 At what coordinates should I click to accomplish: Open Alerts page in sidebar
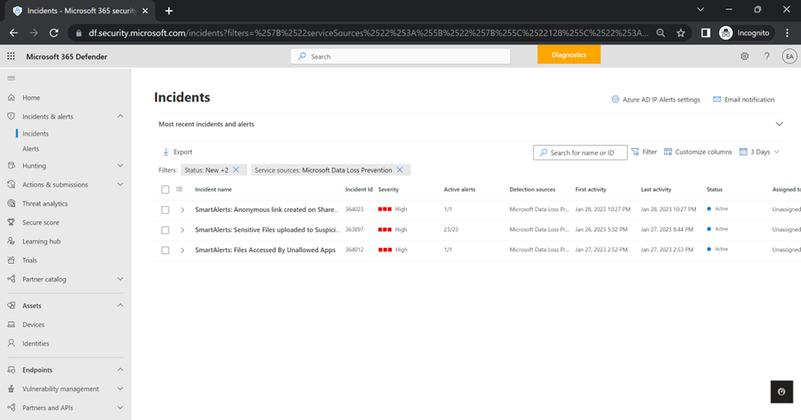31,149
